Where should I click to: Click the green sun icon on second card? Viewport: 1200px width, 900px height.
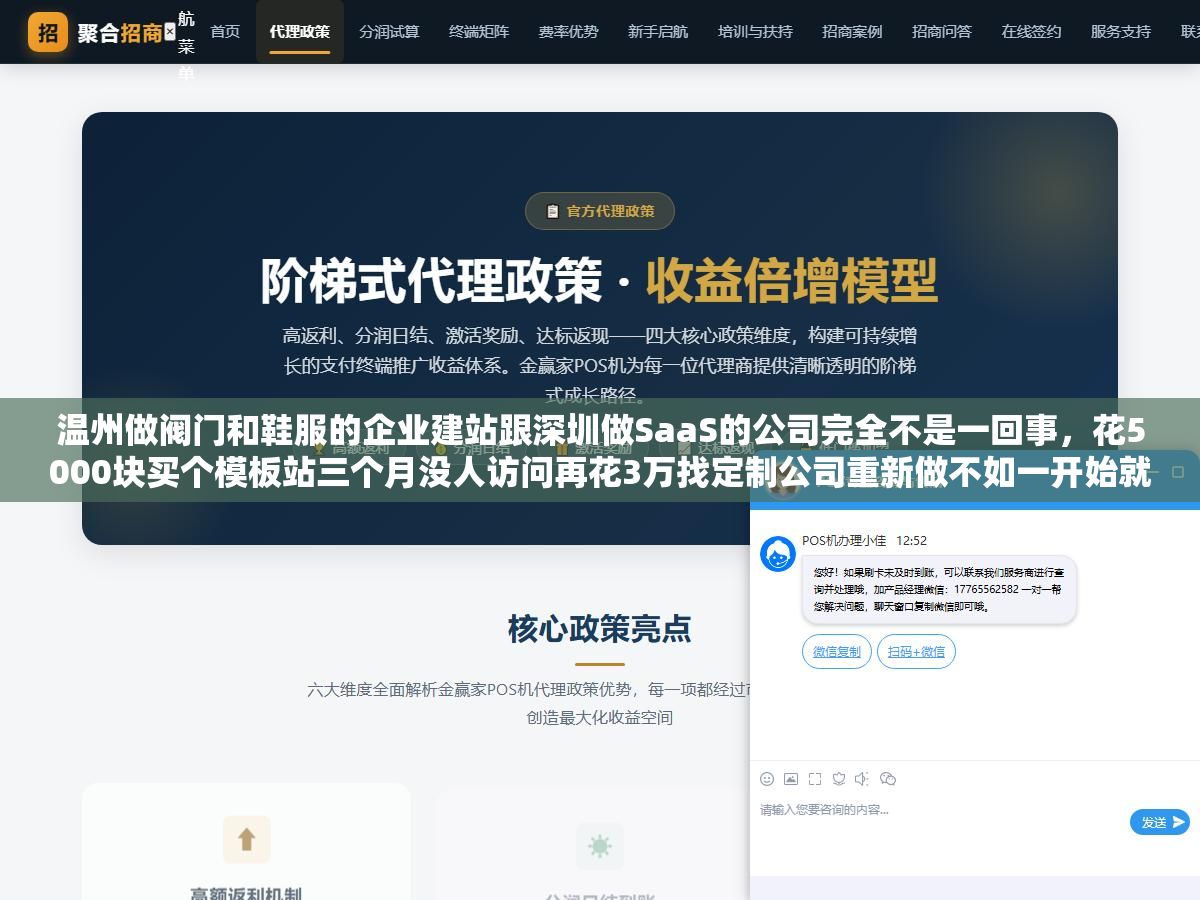[600, 846]
